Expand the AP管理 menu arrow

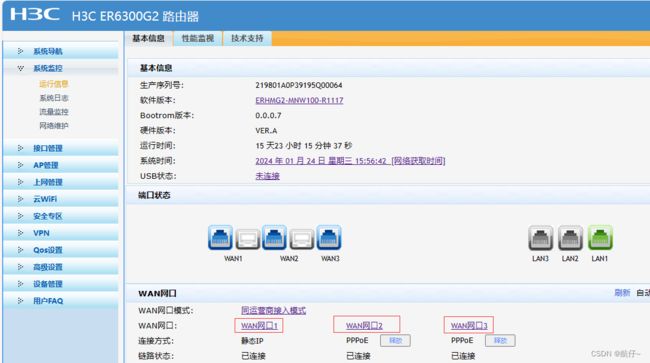coord(20,165)
